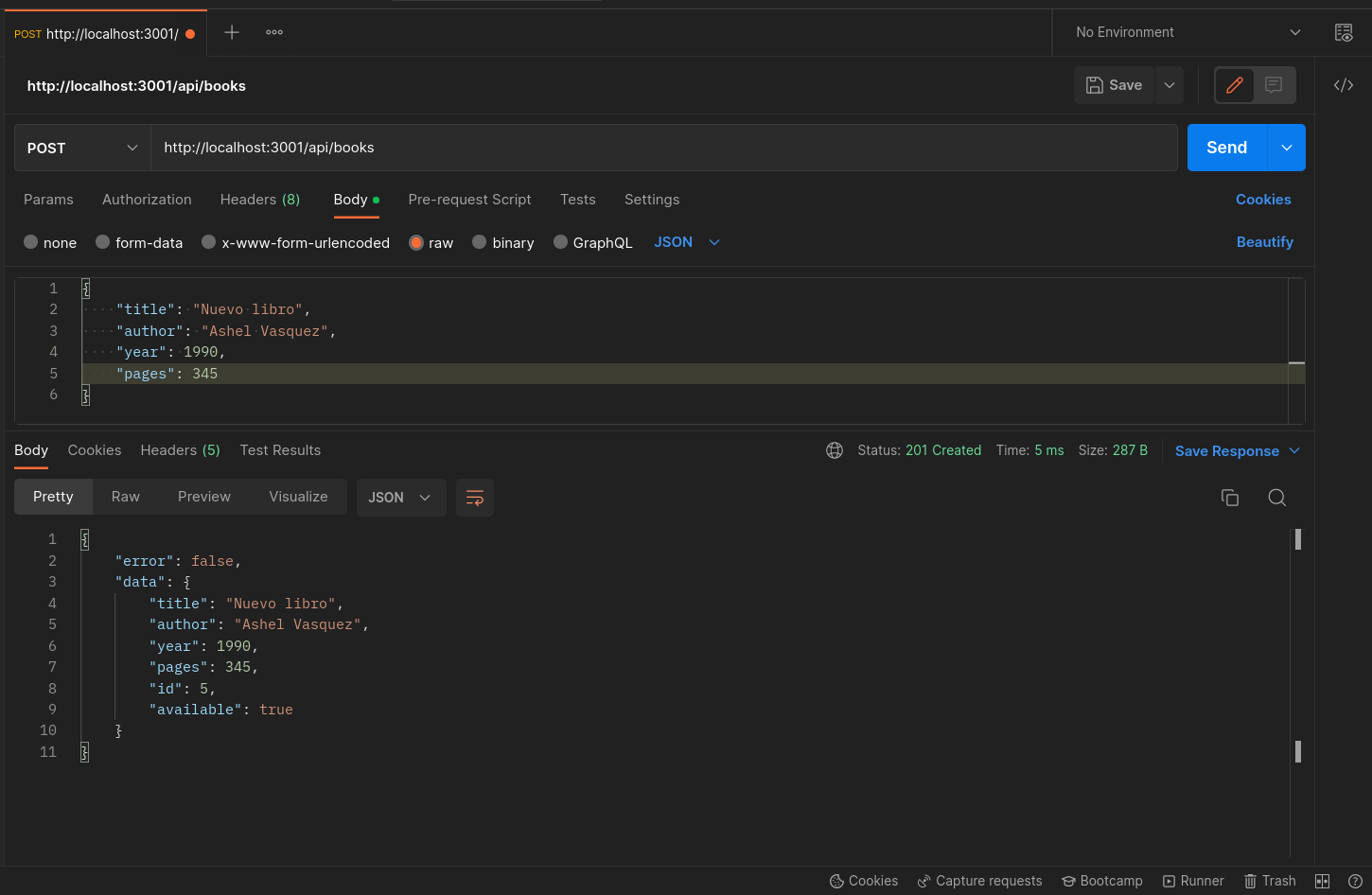Select the POST localhost:3001 request tab
This screenshot has width=1372, height=895.
[x=104, y=33]
